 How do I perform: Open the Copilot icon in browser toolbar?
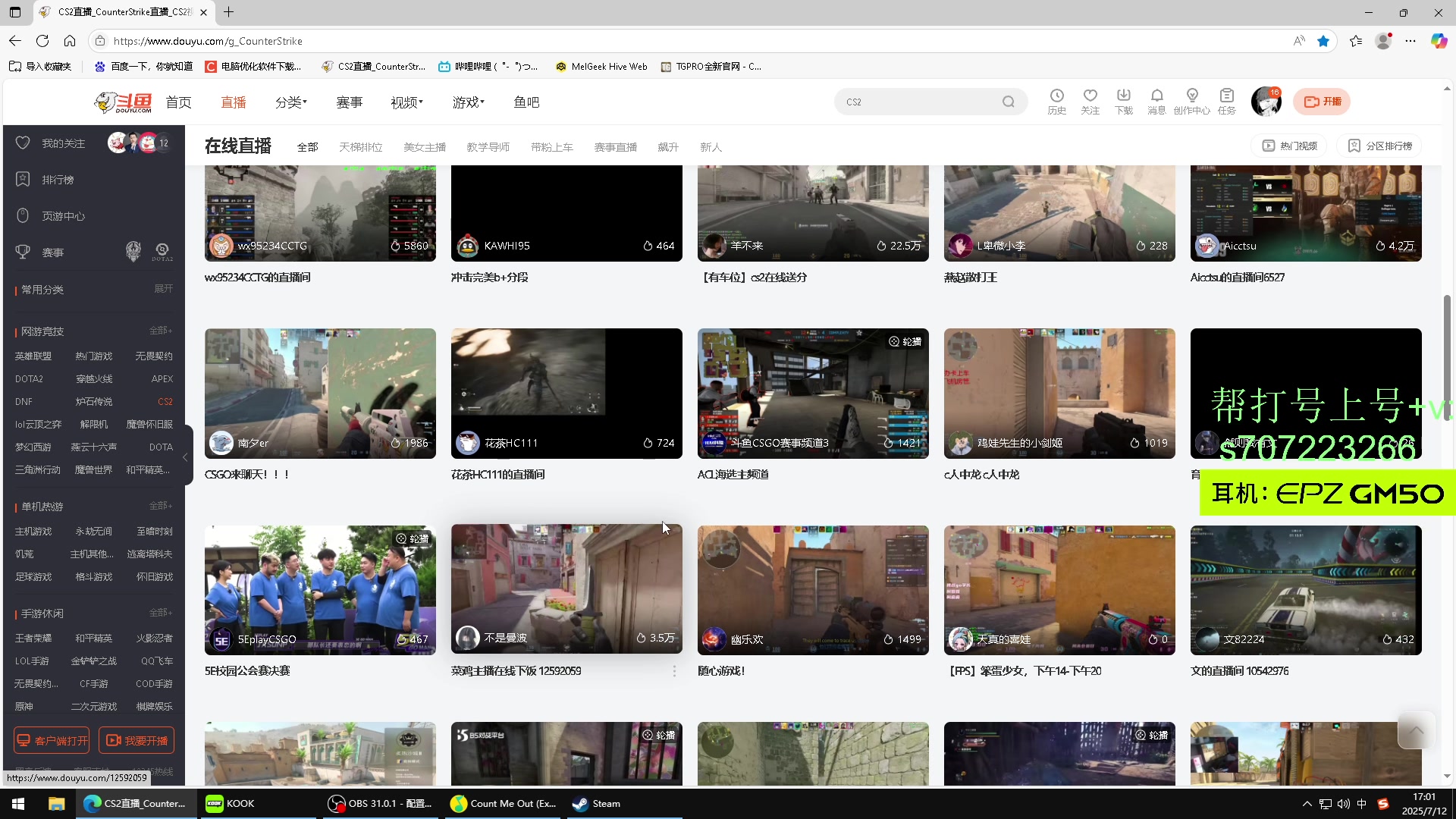1439,41
